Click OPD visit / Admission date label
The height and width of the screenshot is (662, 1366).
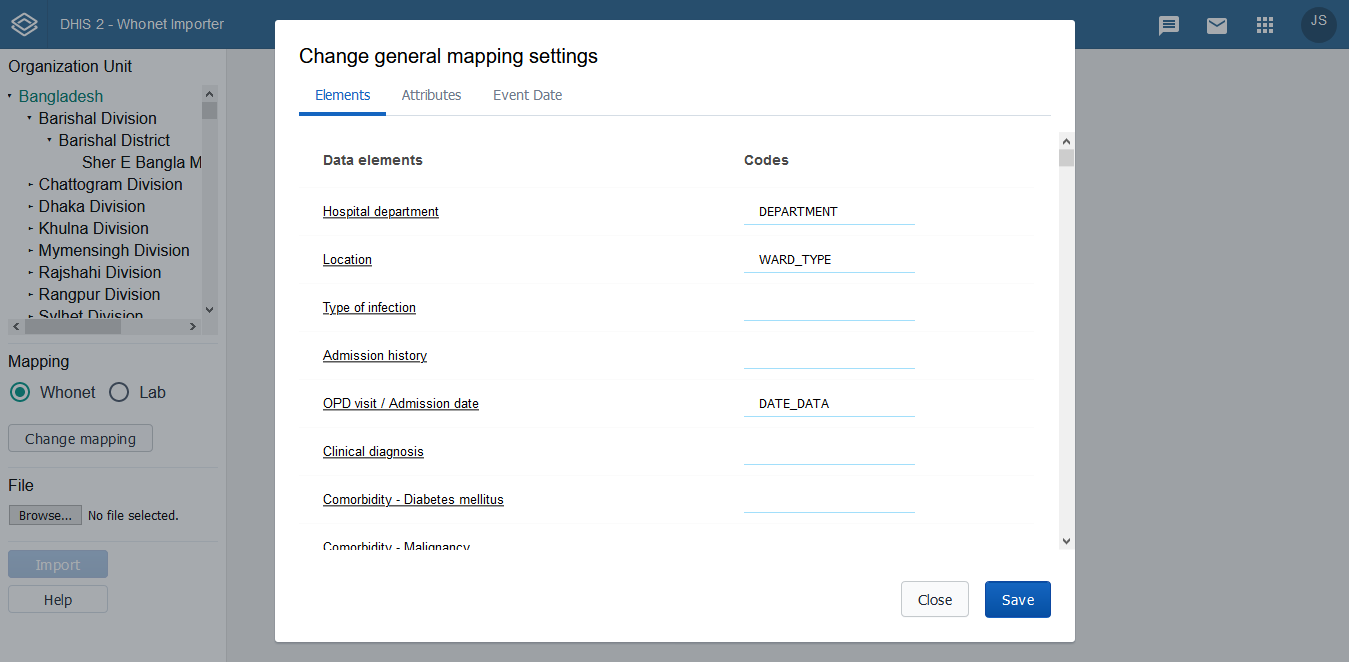pyautogui.click(x=401, y=404)
